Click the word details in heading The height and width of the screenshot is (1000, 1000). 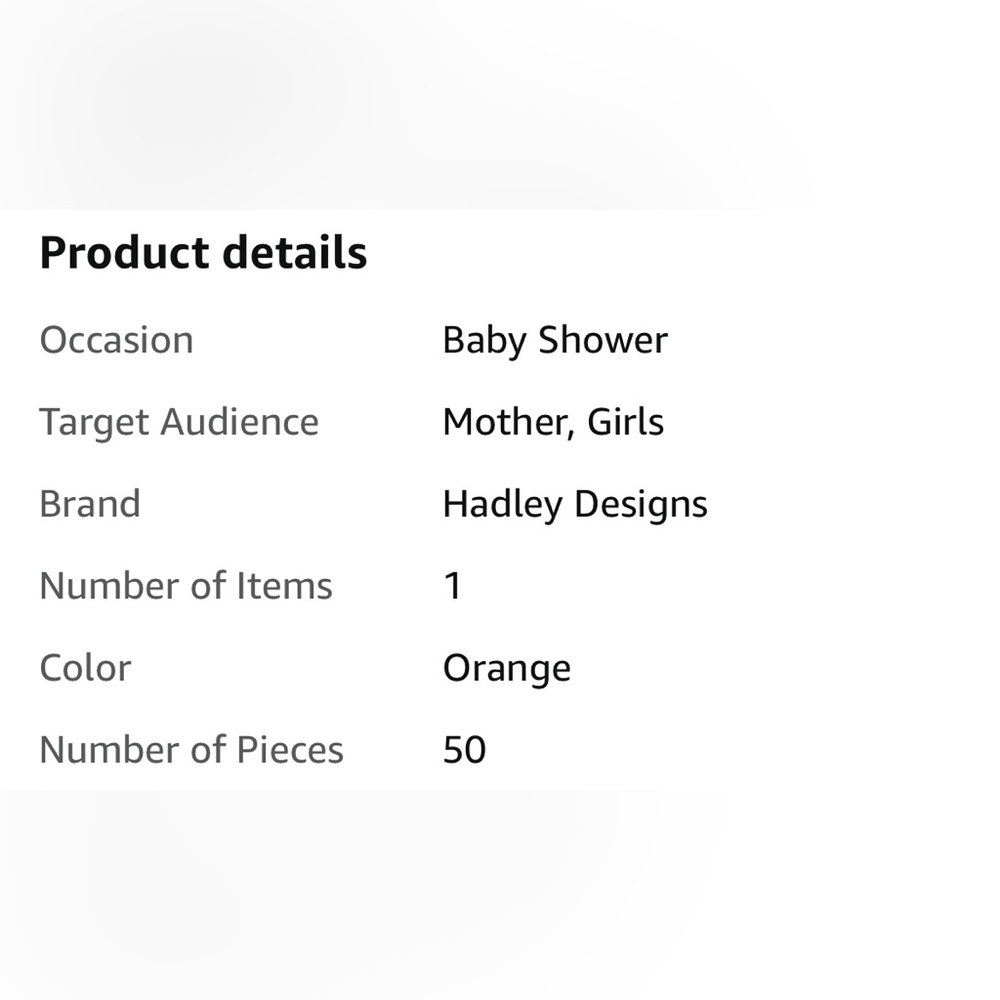click(295, 253)
